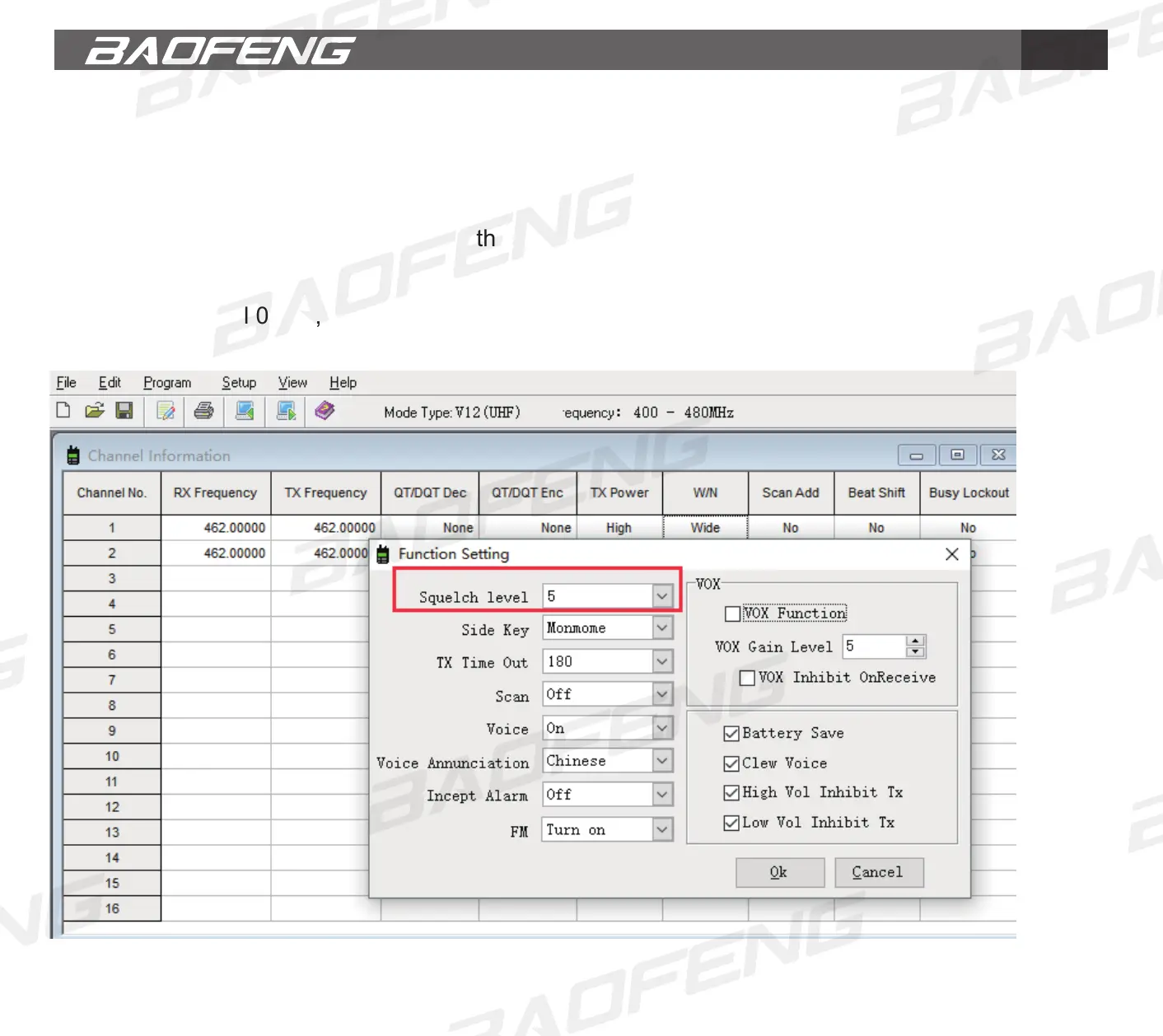Click the Save floppy disk icon
This screenshot has height=1036, width=1163.
coord(124,410)
